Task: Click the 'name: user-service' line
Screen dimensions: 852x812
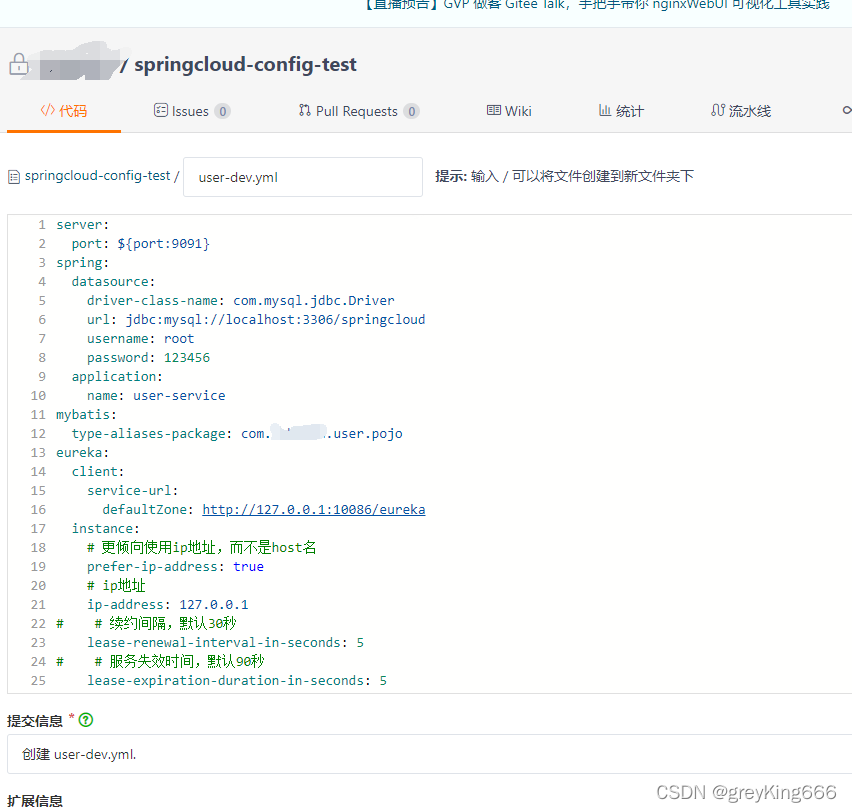Action: [x=156, y=396]
